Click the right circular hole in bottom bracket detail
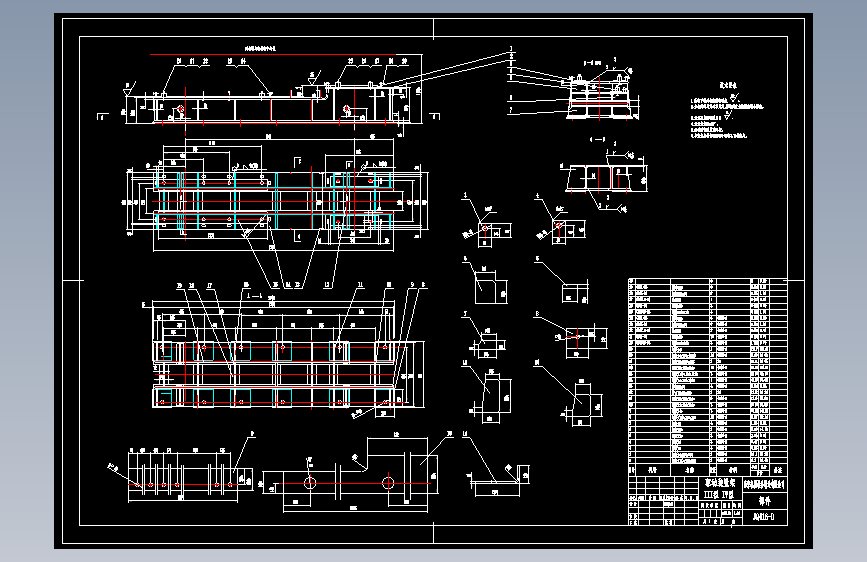Screen dimensions: 867x562 pos(388,483)
